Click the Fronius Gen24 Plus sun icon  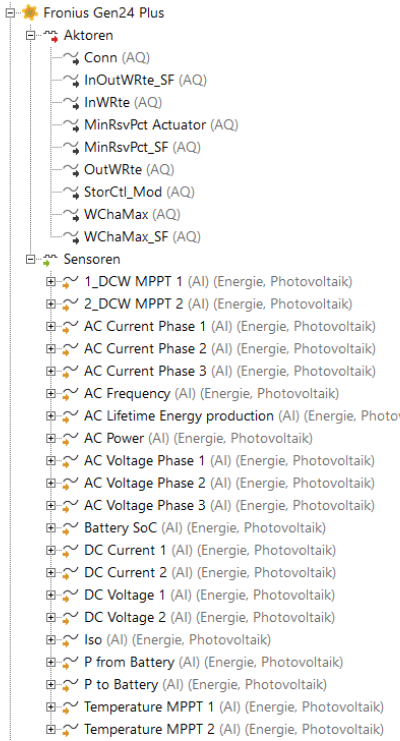[x=30, y=13]
